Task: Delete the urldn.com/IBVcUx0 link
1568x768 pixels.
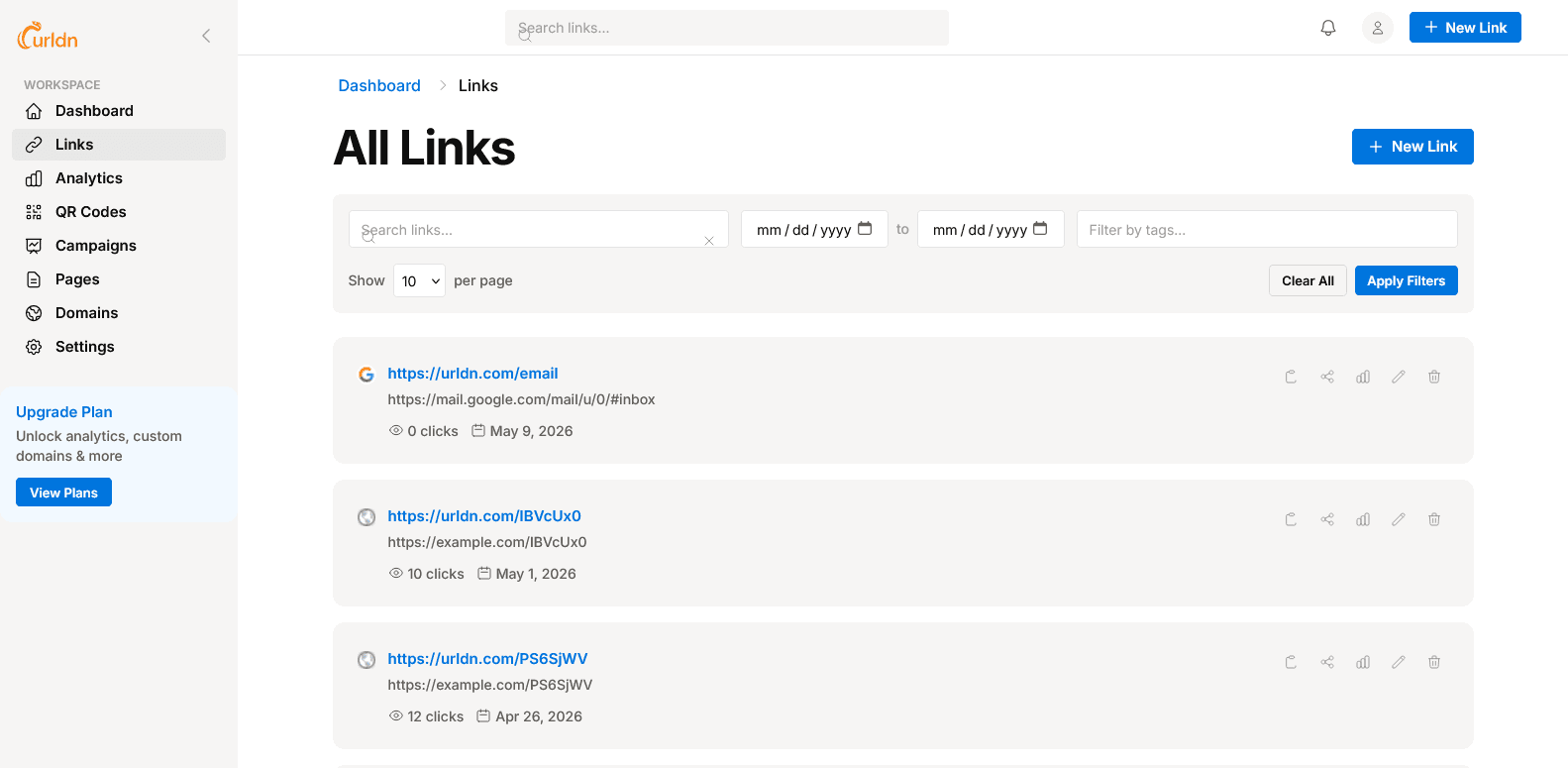Action: [1434, 519]
